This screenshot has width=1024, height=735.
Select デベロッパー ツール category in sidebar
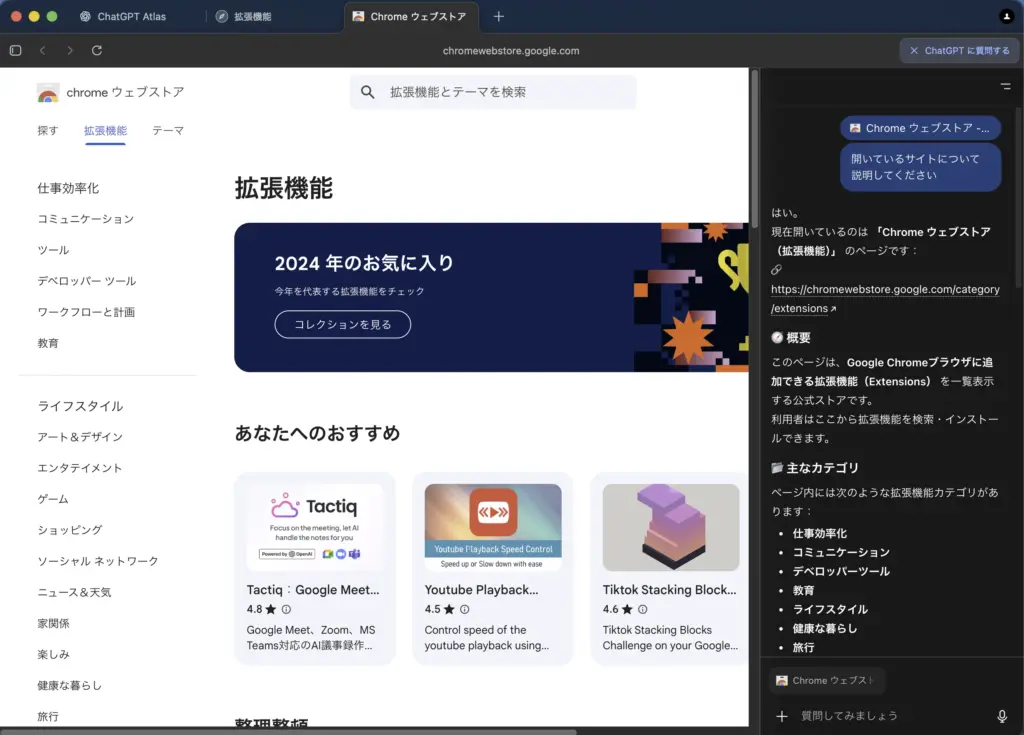(x=86, y=281)
